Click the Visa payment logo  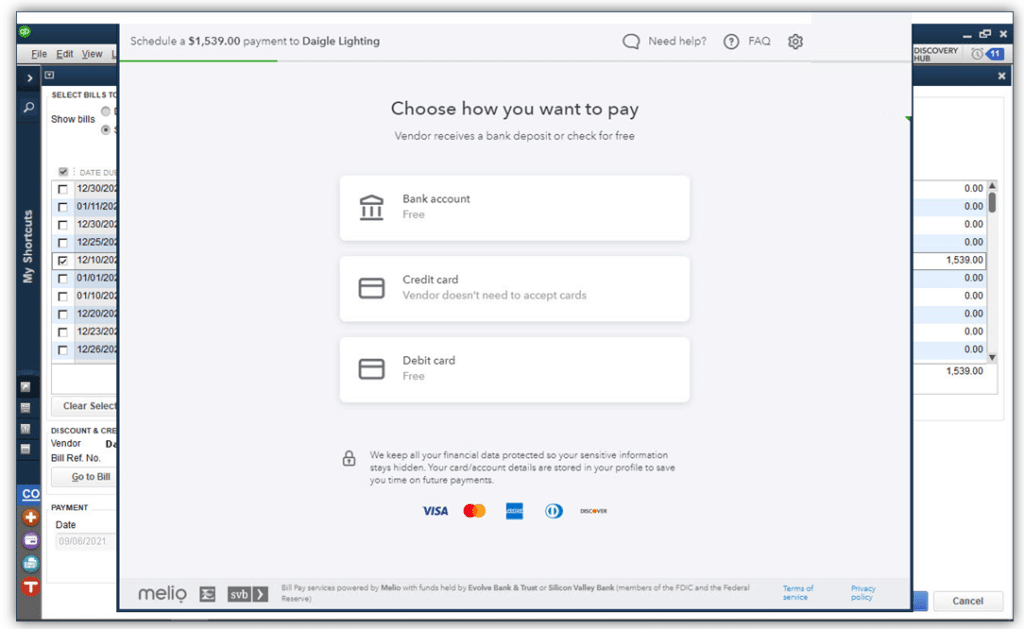(x=435, y=510)
